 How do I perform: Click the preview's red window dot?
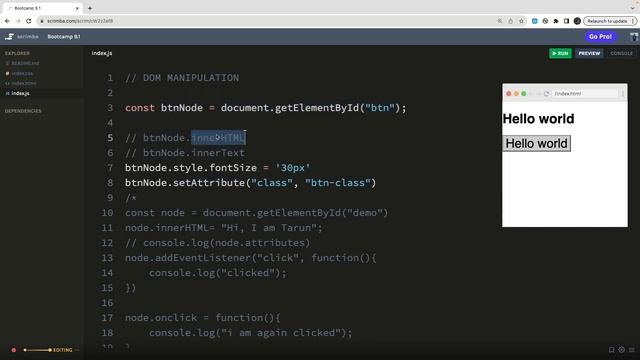pos(509,94)
